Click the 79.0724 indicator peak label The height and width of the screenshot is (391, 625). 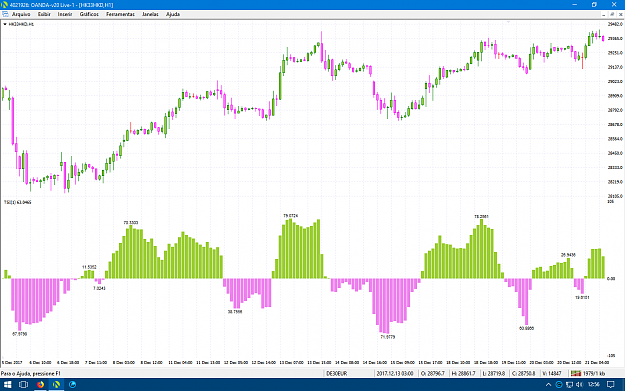(291, 216)
